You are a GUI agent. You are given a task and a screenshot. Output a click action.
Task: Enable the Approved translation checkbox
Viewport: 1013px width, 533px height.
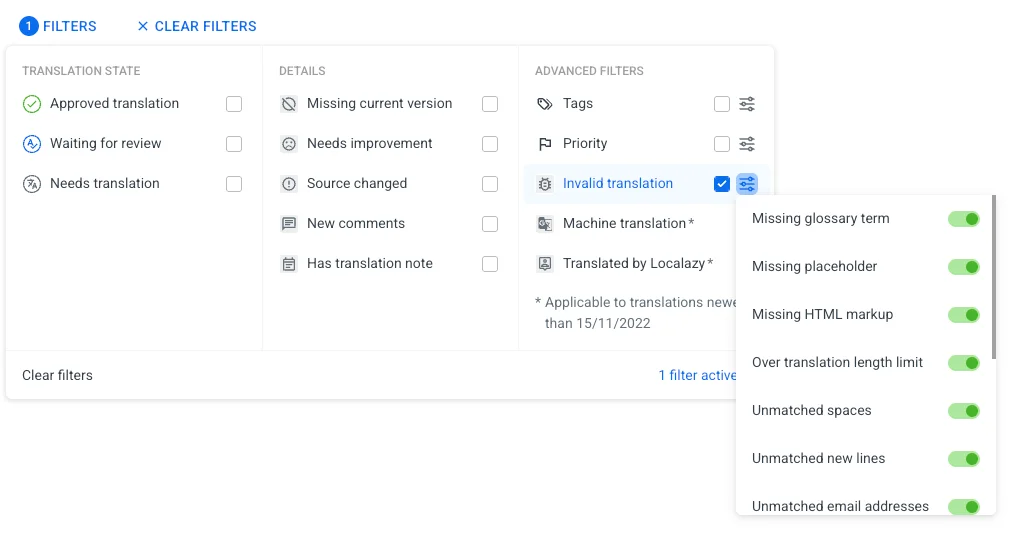point(234,104)
